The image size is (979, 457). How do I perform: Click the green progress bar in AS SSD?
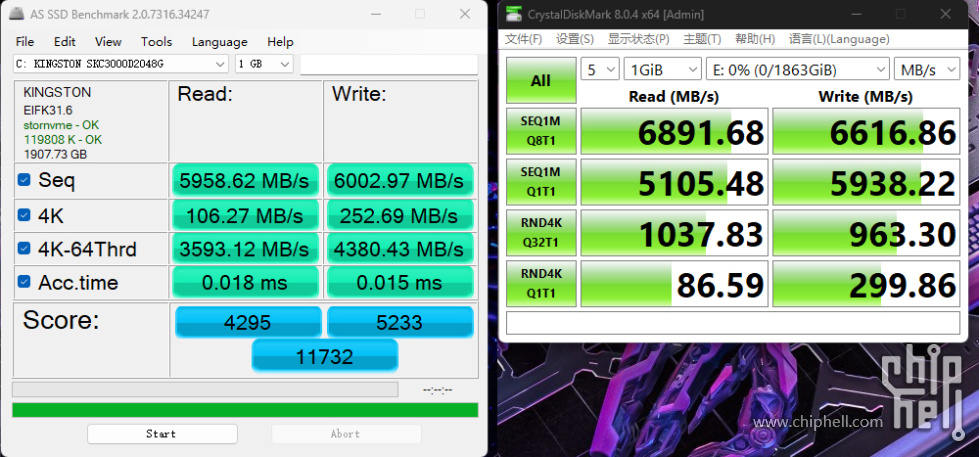pos(244,410)
